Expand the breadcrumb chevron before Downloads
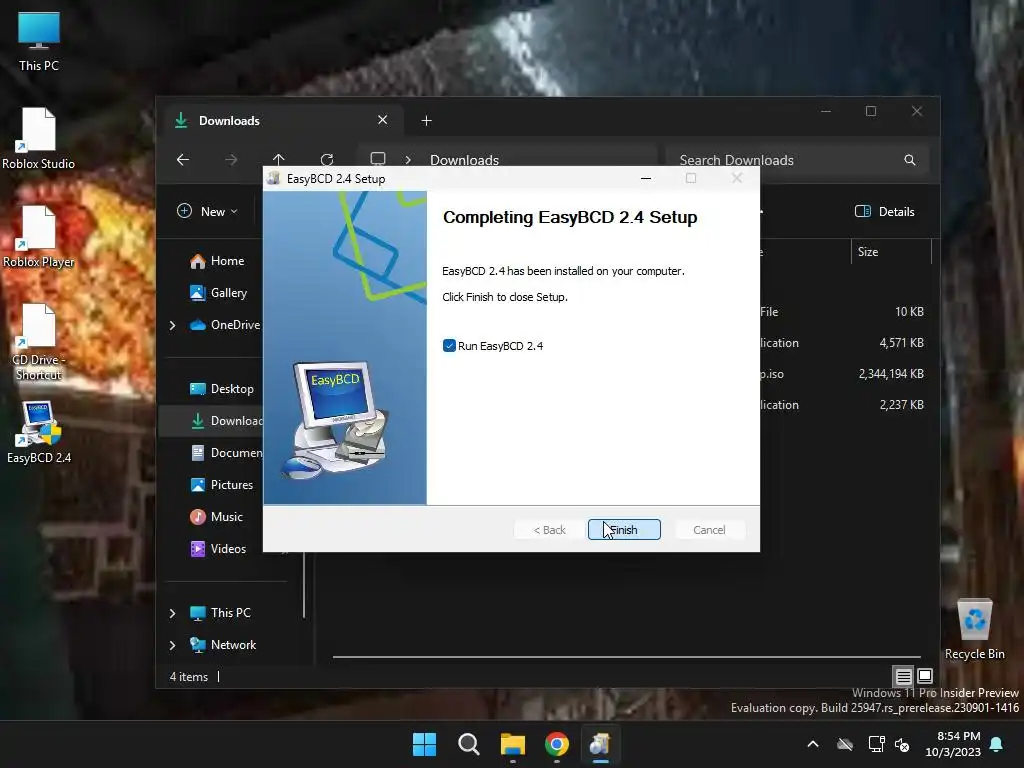The width and height of the screenshot is (1024, 768). 408,160
